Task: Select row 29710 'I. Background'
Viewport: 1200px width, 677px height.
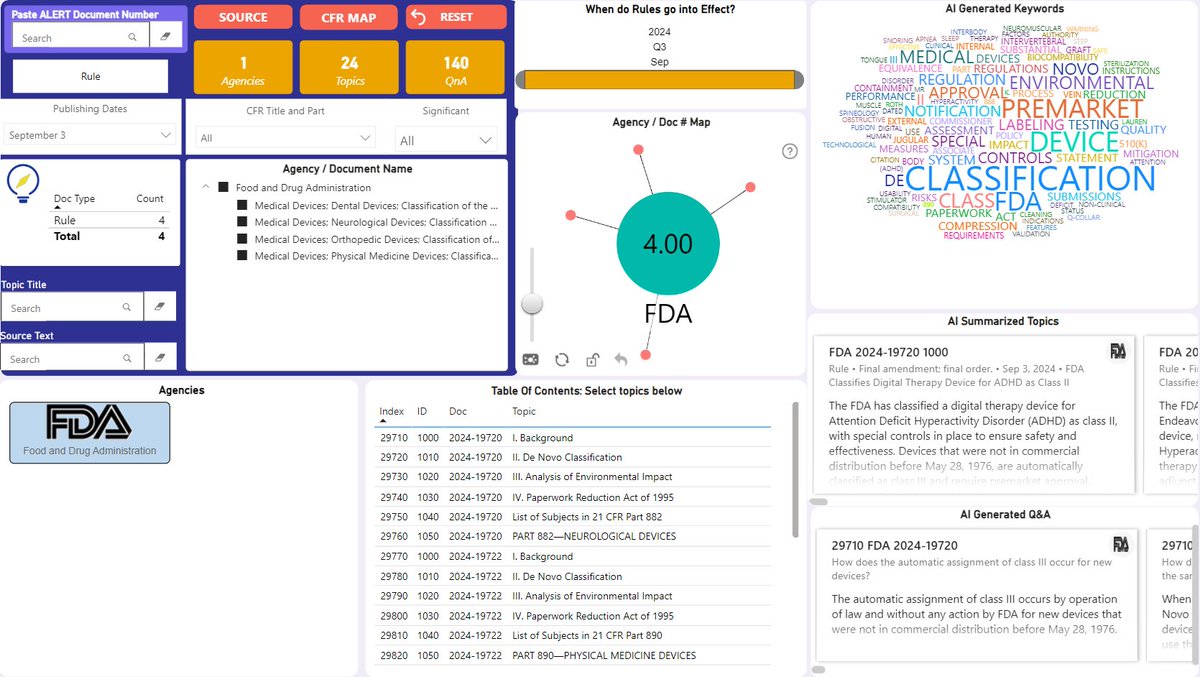Action: pyautogui.click(x=574, y=438)
